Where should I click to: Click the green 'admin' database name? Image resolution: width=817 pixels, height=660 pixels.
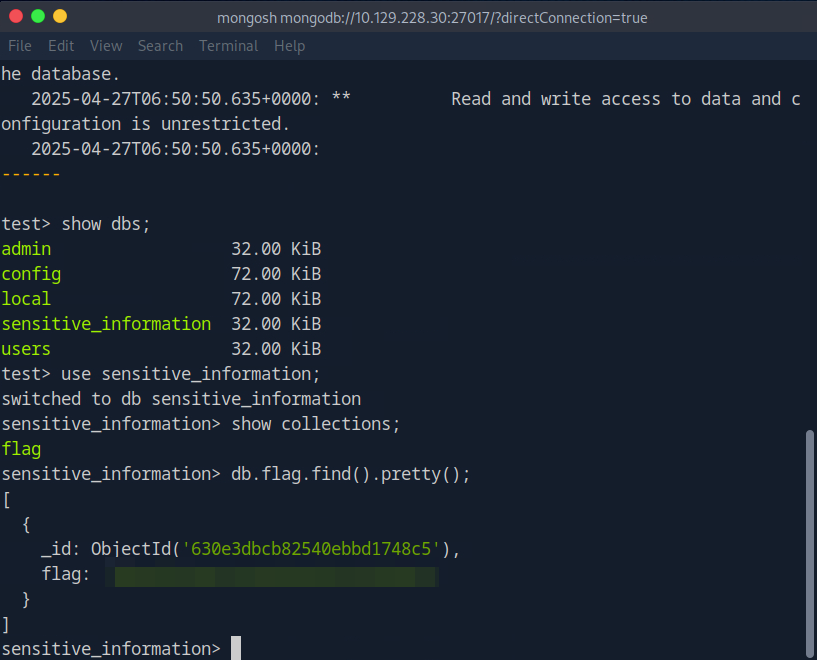coord(26,249)
